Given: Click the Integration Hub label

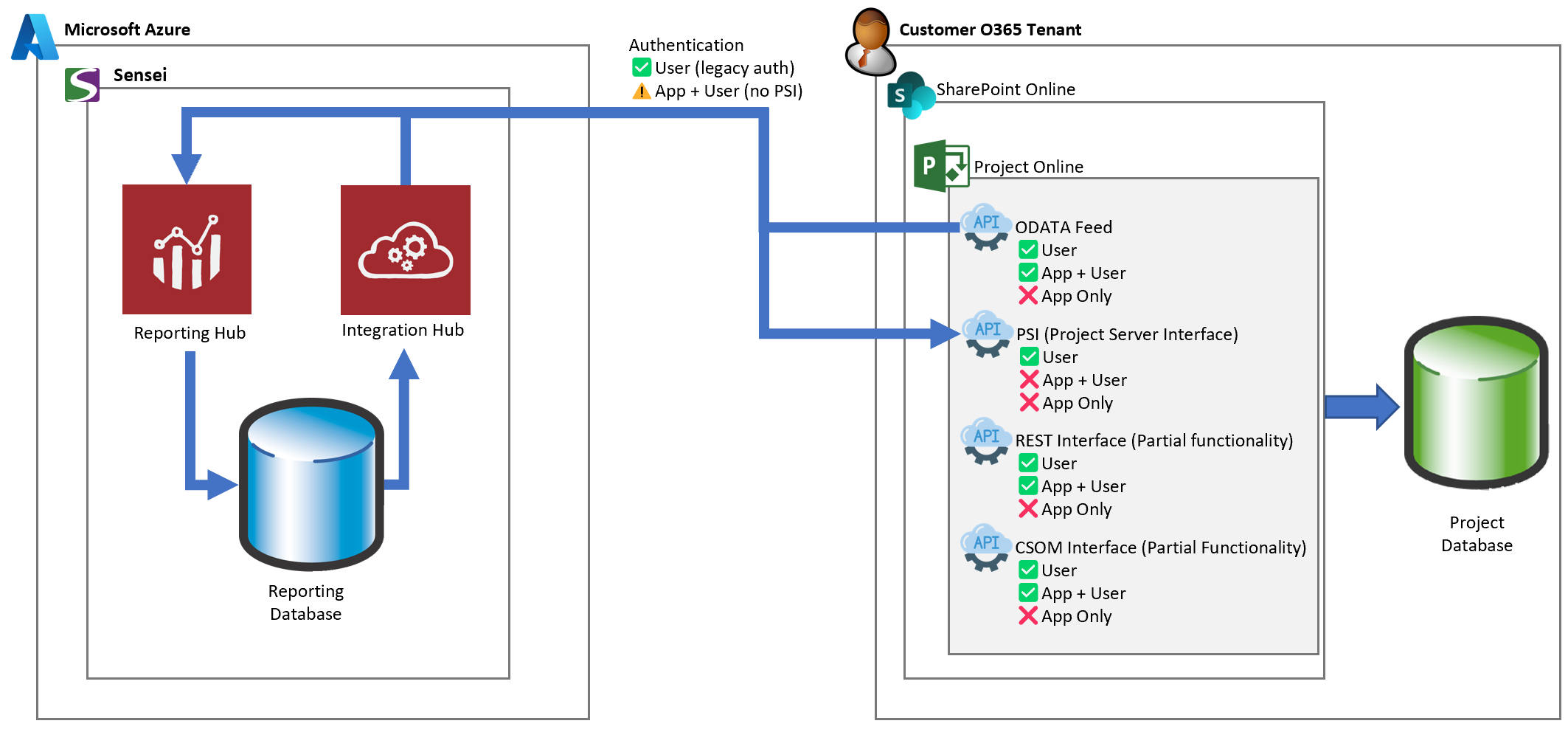Looking at the screenshot, I should point(403,330).
